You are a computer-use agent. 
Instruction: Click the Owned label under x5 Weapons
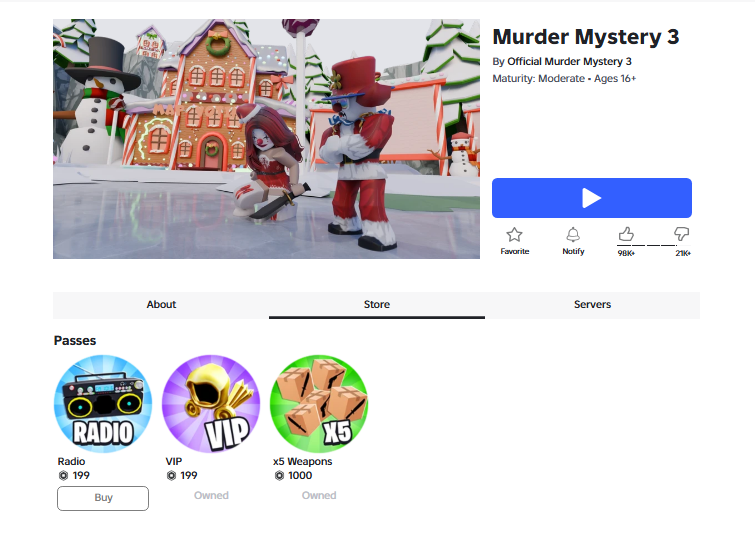[319, 496]
